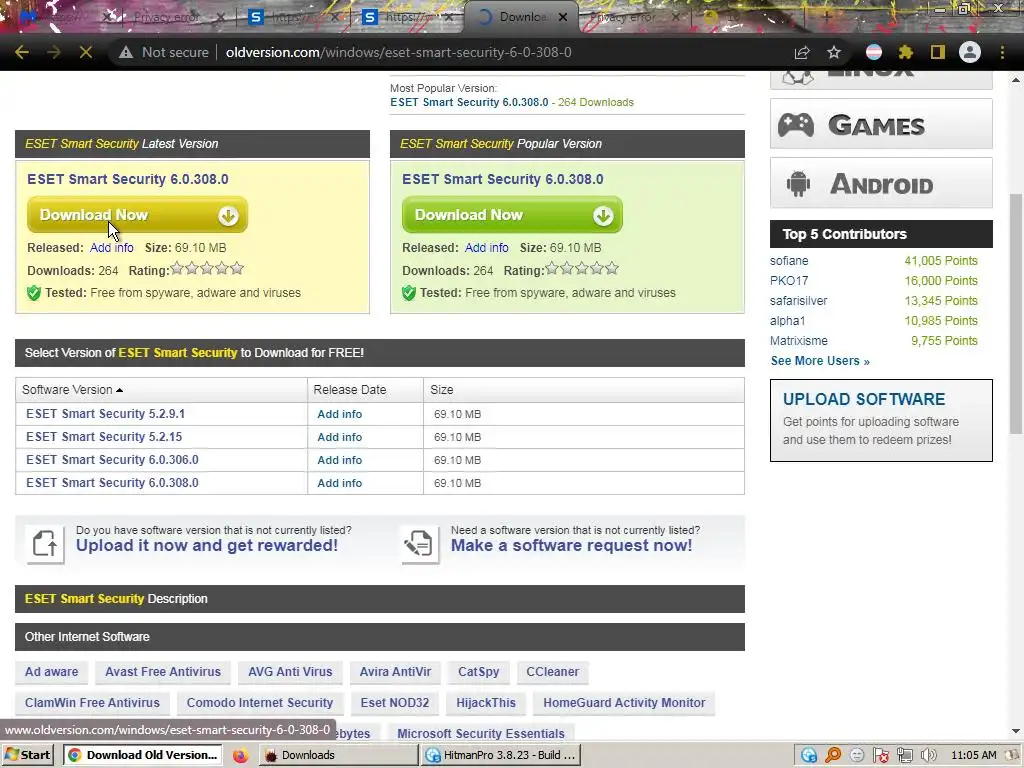Share this page via the share icon
1024x768 pixels.
click(802, 52)
